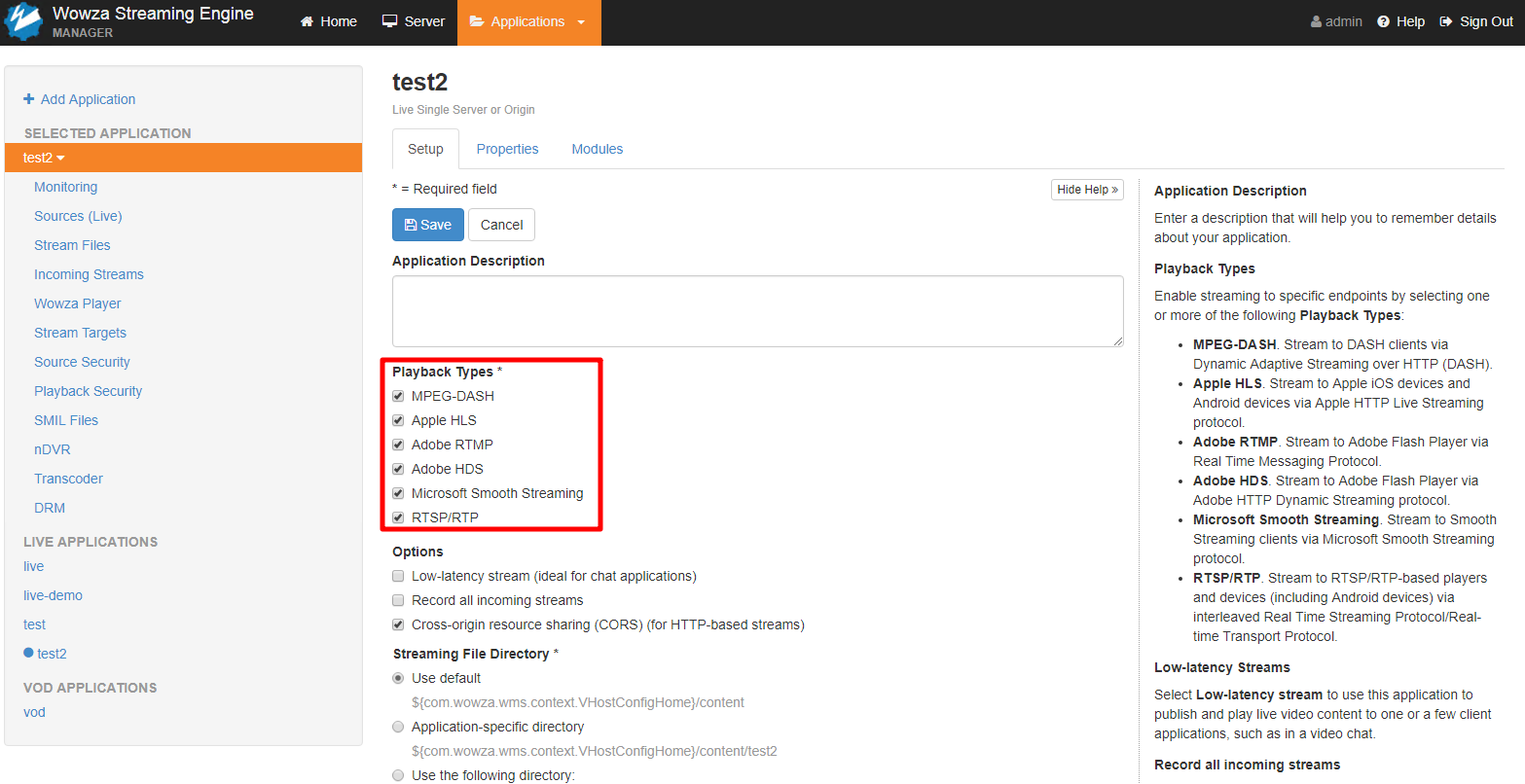Click the Cancel button

point(501,225)
